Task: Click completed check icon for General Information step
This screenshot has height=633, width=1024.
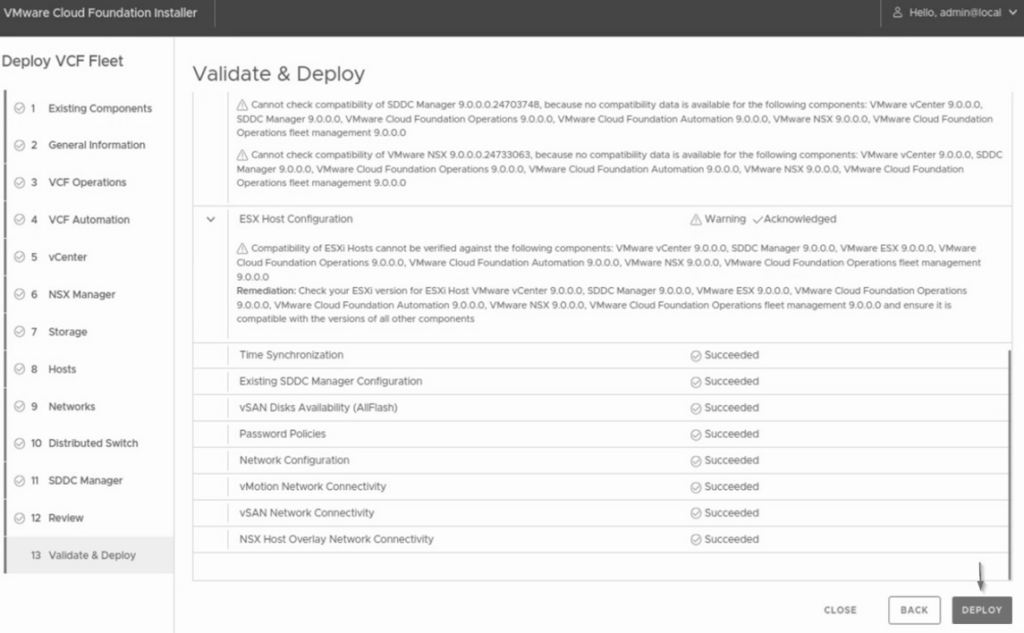Action: (20, 145)
